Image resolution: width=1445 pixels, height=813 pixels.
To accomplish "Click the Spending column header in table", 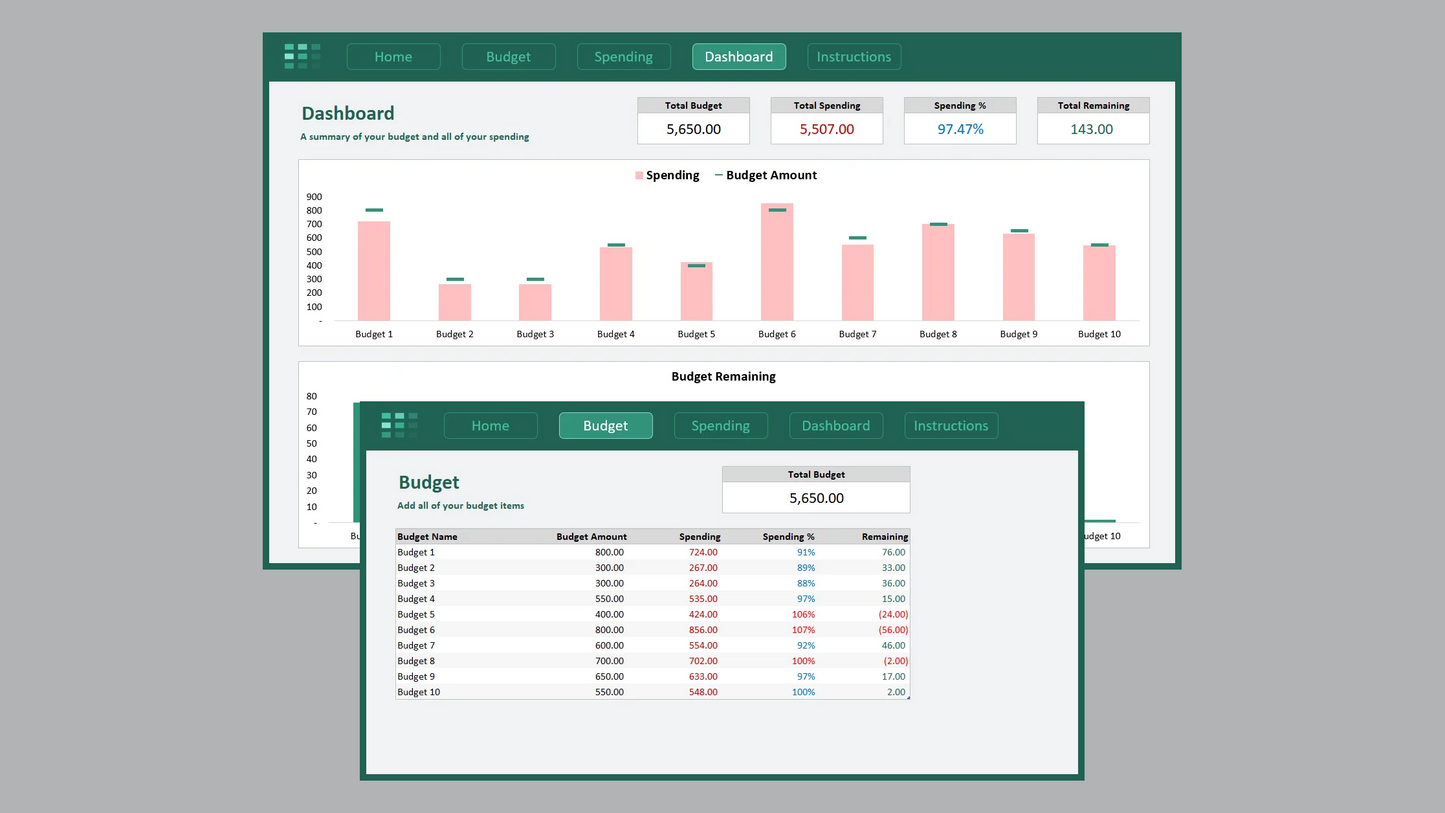I will (700, 537).
